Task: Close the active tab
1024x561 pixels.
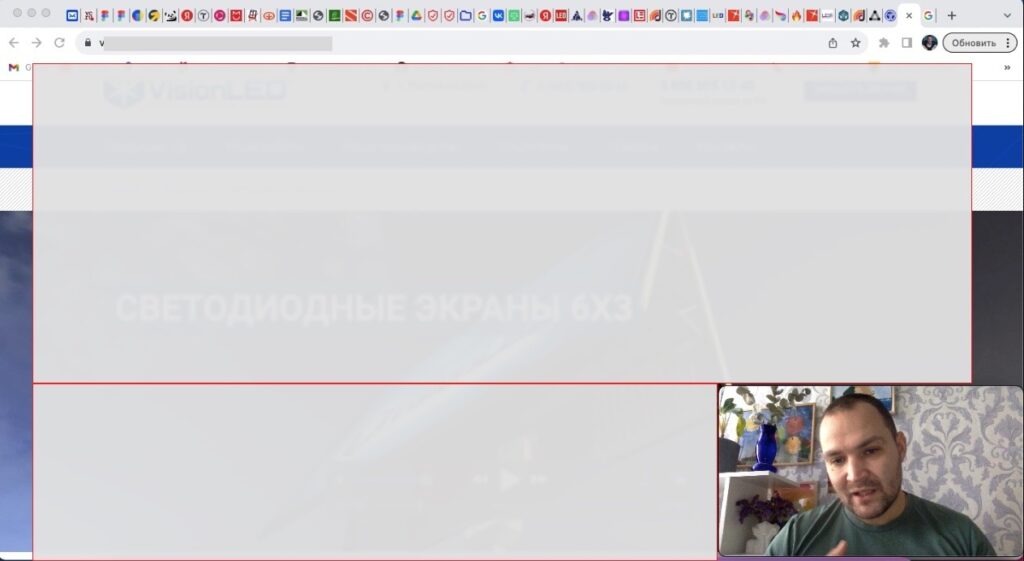Action: tap(909, 16)
